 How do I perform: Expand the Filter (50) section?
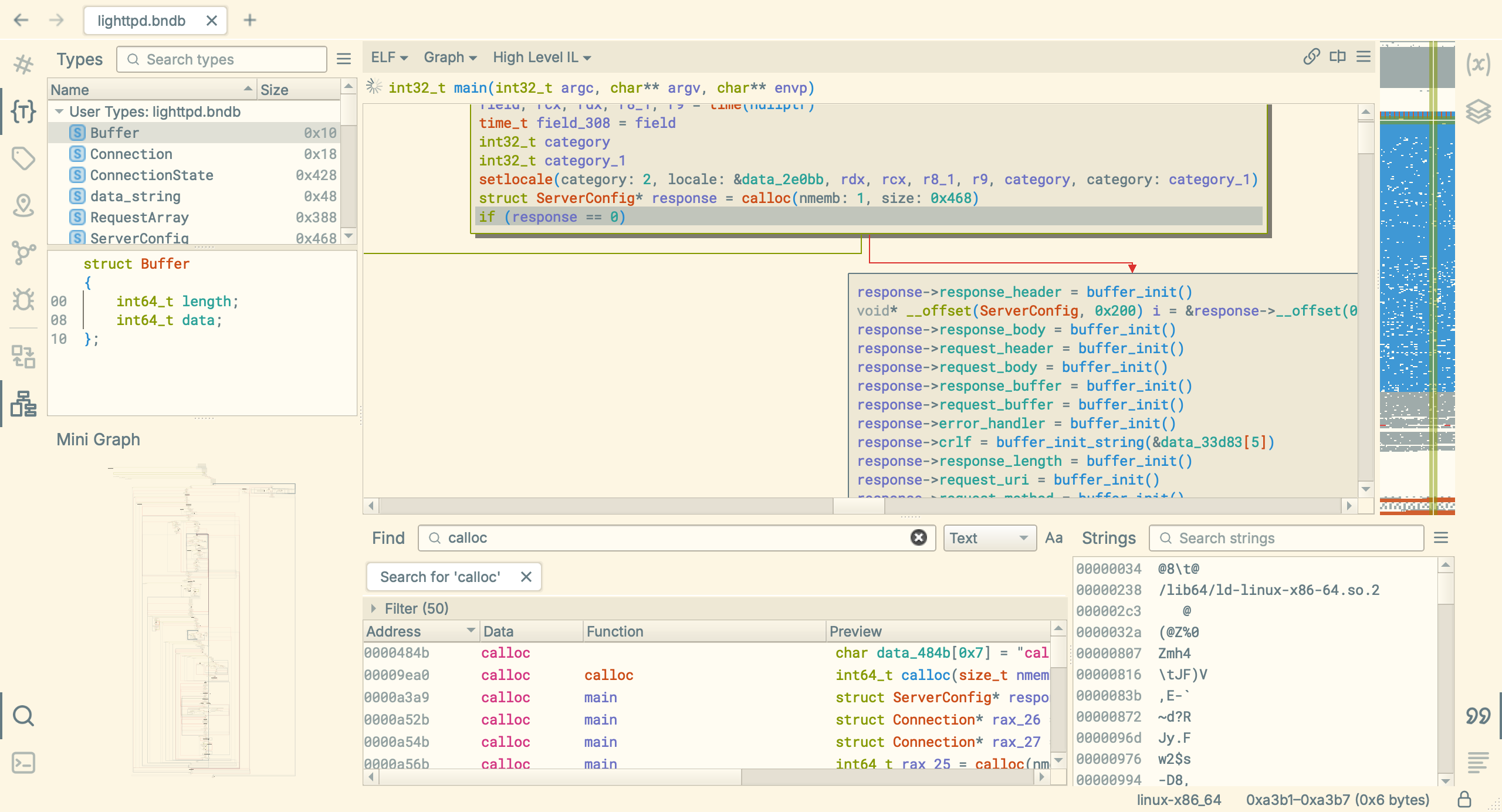[x=373, y=608]
